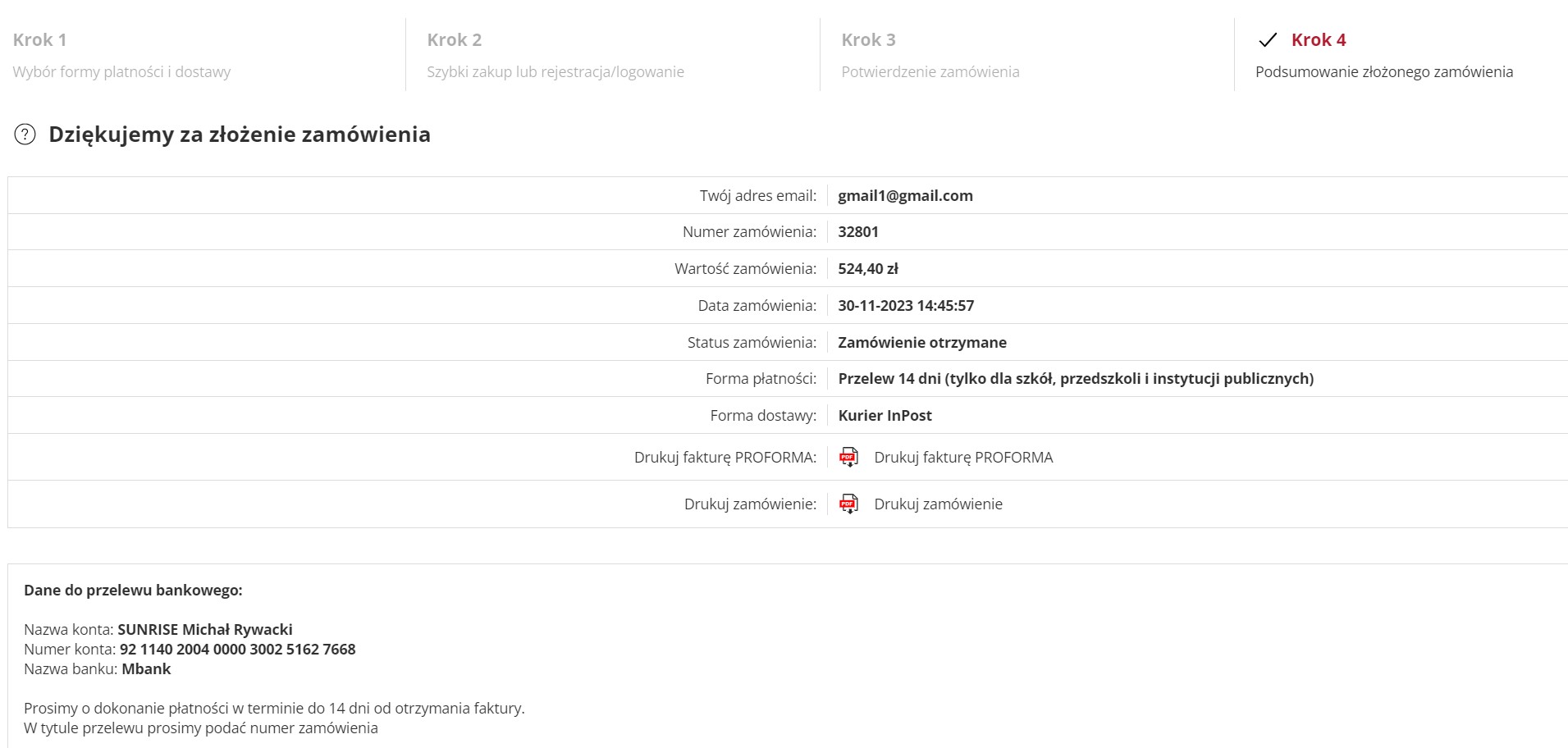The width and height of the screenshot is (1568, 748).
Task: Go to Krok 1 payment and delivery step
Action: click(39, 40)
